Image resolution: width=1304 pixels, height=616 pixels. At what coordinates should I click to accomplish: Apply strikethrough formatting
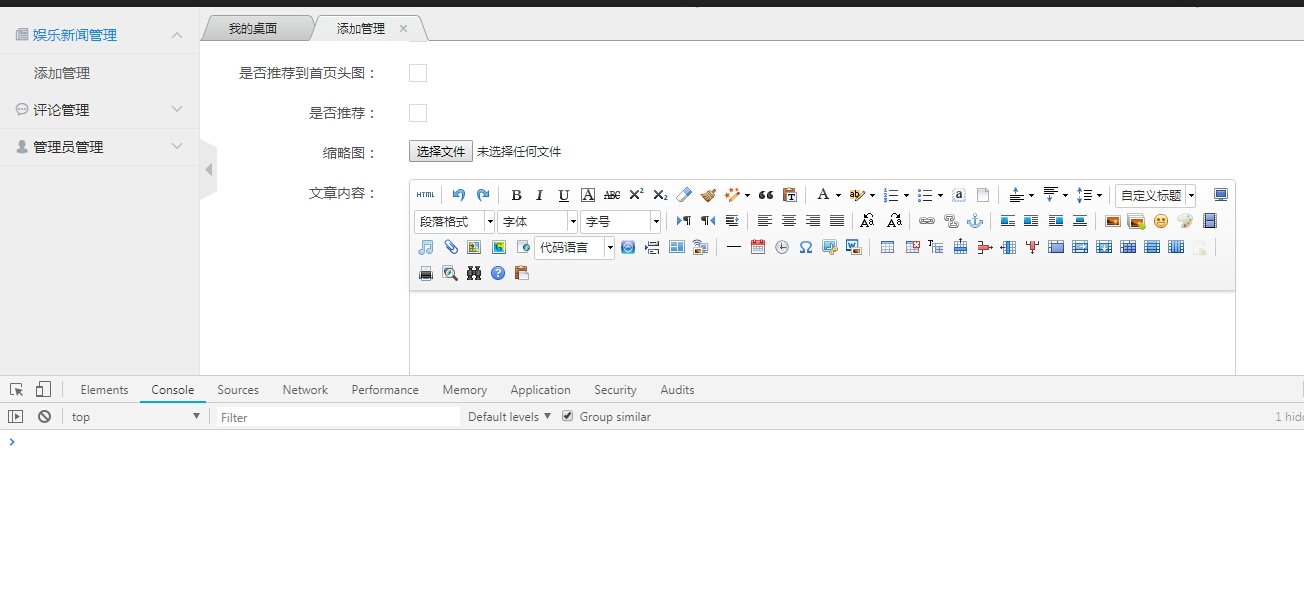point(612,195)
